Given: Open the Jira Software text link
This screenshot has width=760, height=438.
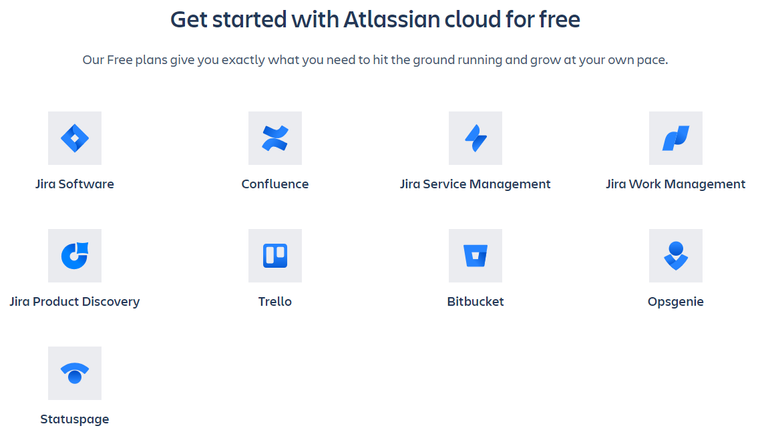Looking at the screenshot, I should 75,184.
